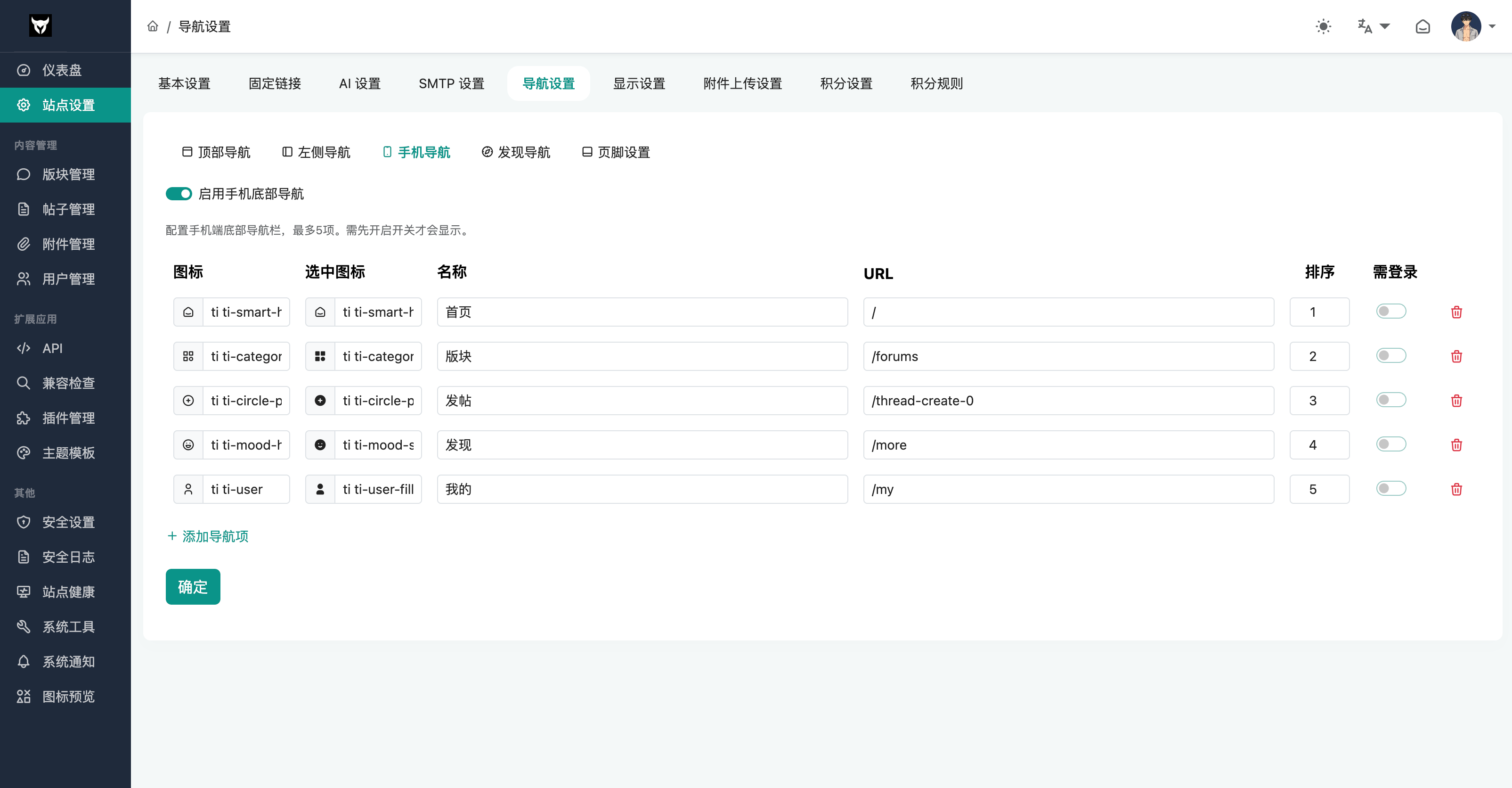
Task: Switch to 基本设置 tab
Action: (184, 83)
